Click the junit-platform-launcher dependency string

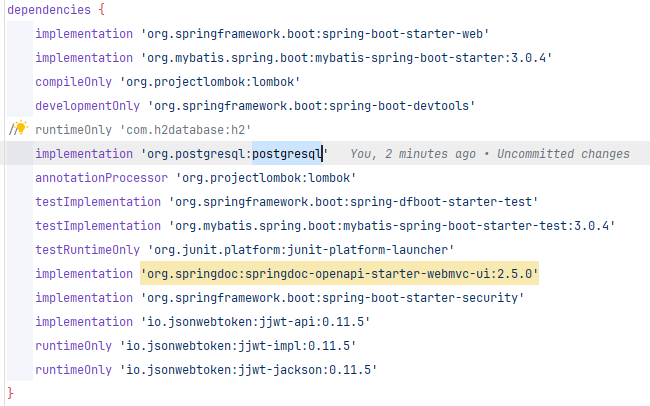[x=301, y=250]
